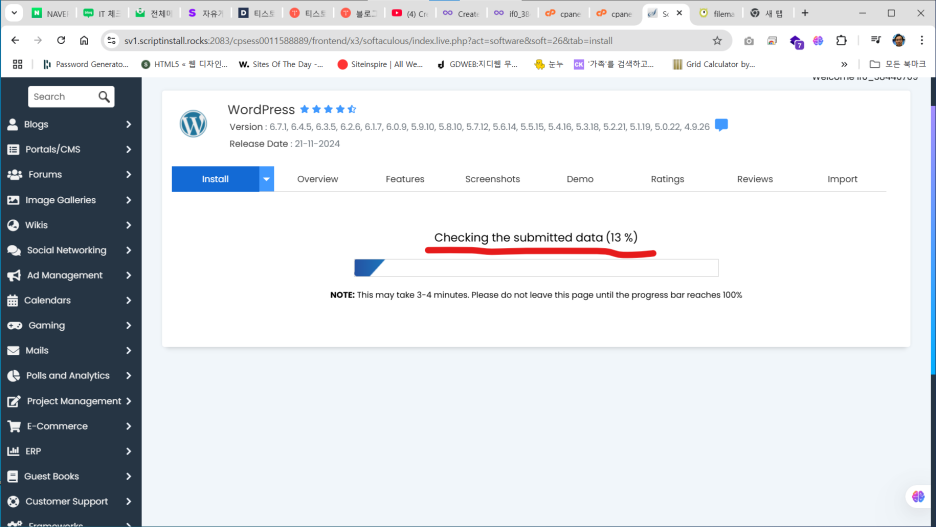Viewport: 936px width, 527px height.
Task: Expand the Social Networking arrow
Action: [128, 250]
